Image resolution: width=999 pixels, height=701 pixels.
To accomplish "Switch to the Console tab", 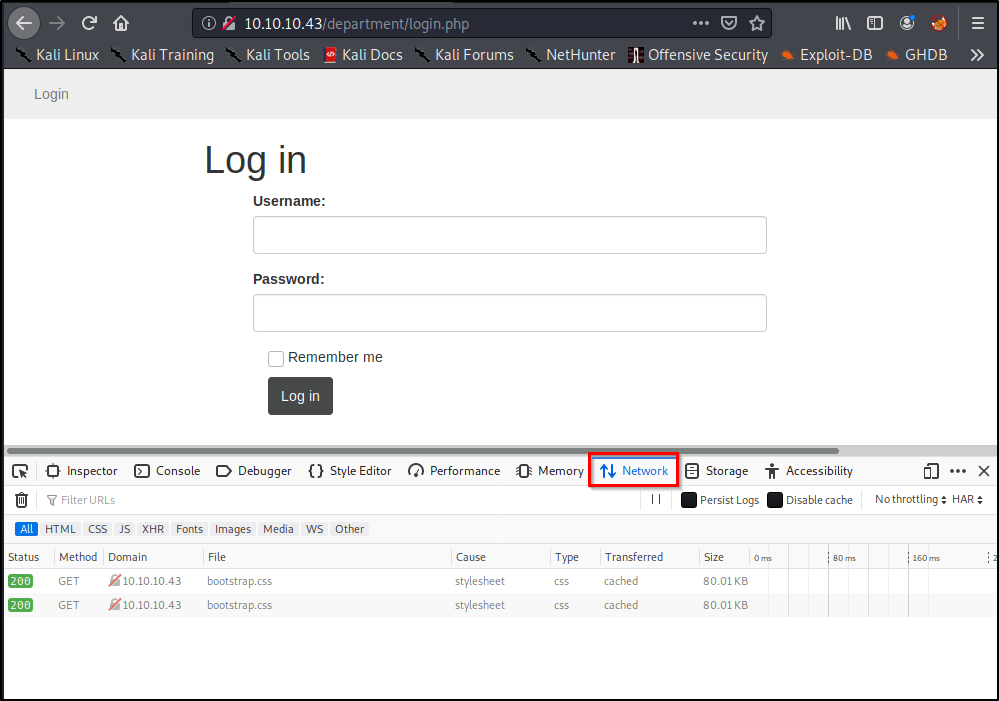I will tap(167, 471).
